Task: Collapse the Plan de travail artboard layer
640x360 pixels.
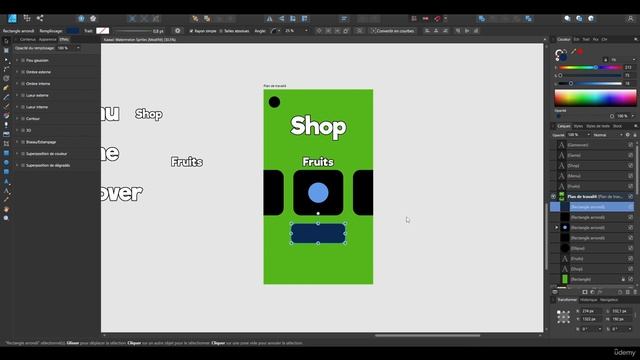Action: [x=553, y=196]
